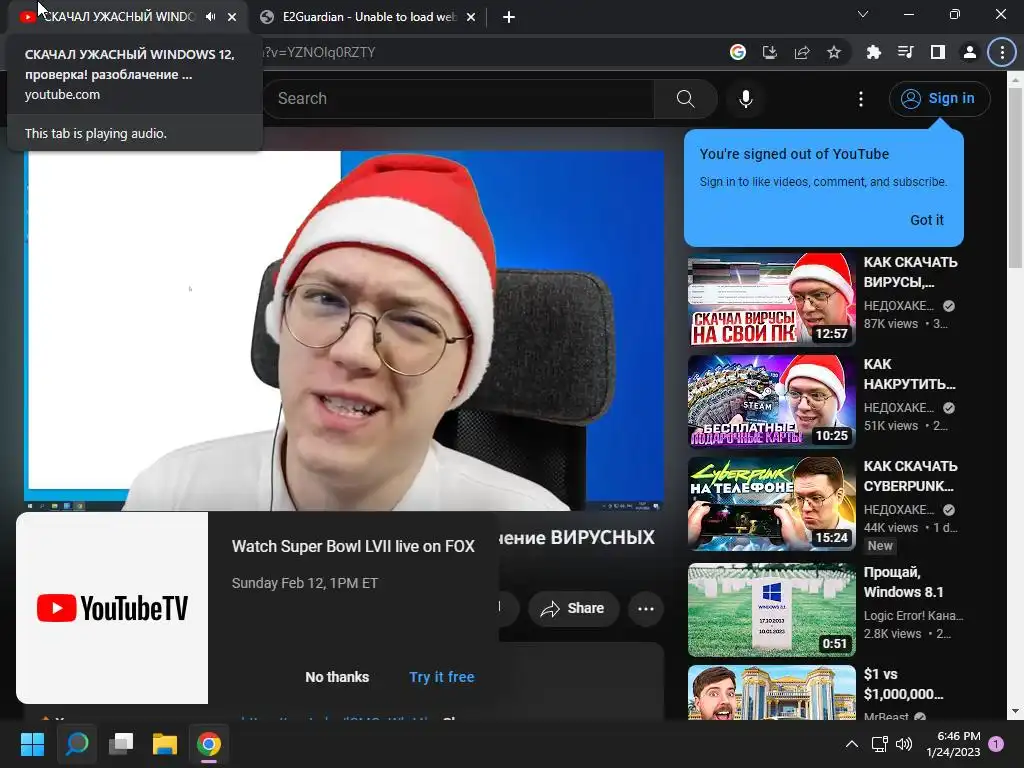This screenshot has width=1024, height=768.
Task: Click Try it free for YouTube TV
Action: point(442,677)
